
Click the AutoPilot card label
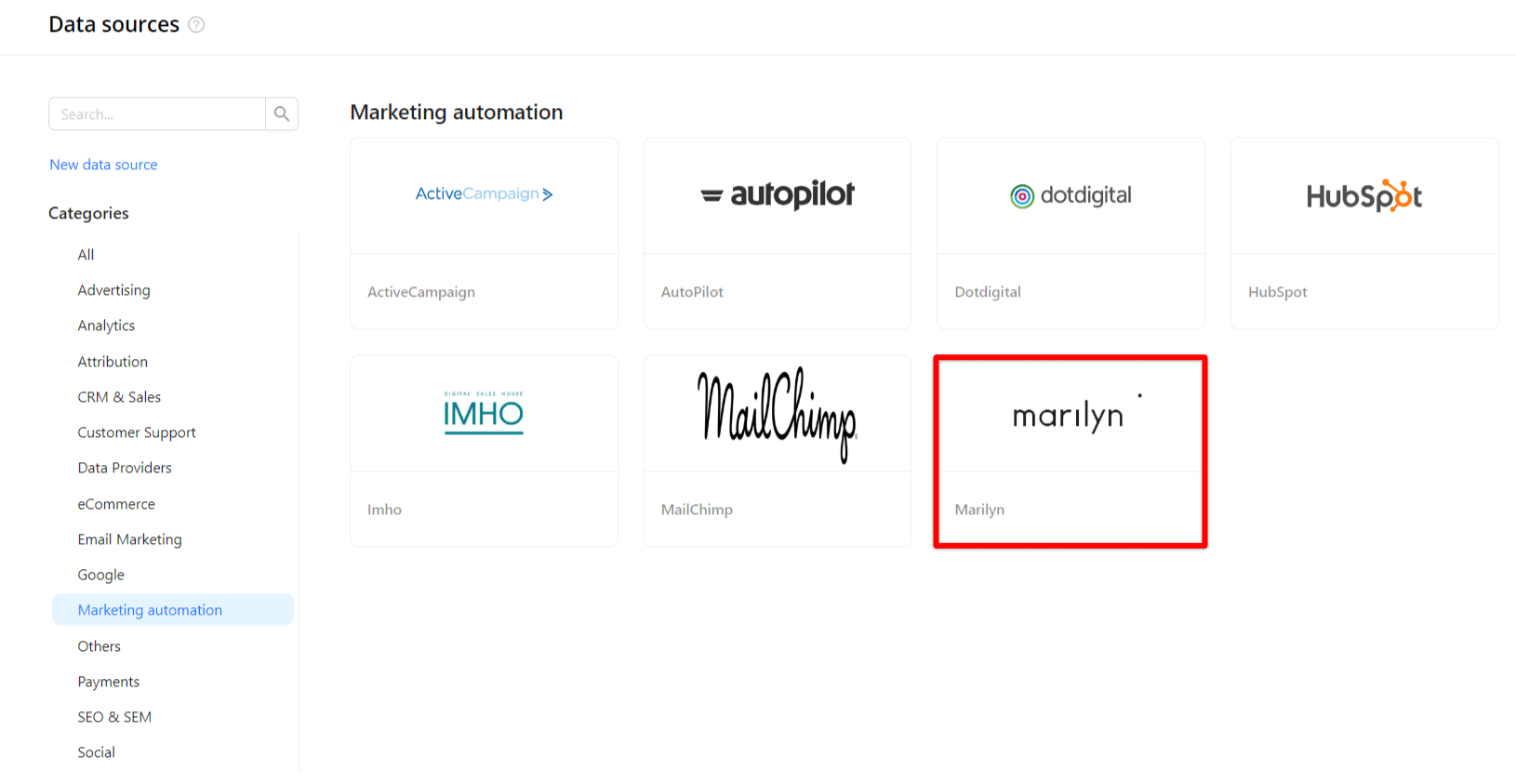coord(692,292)
